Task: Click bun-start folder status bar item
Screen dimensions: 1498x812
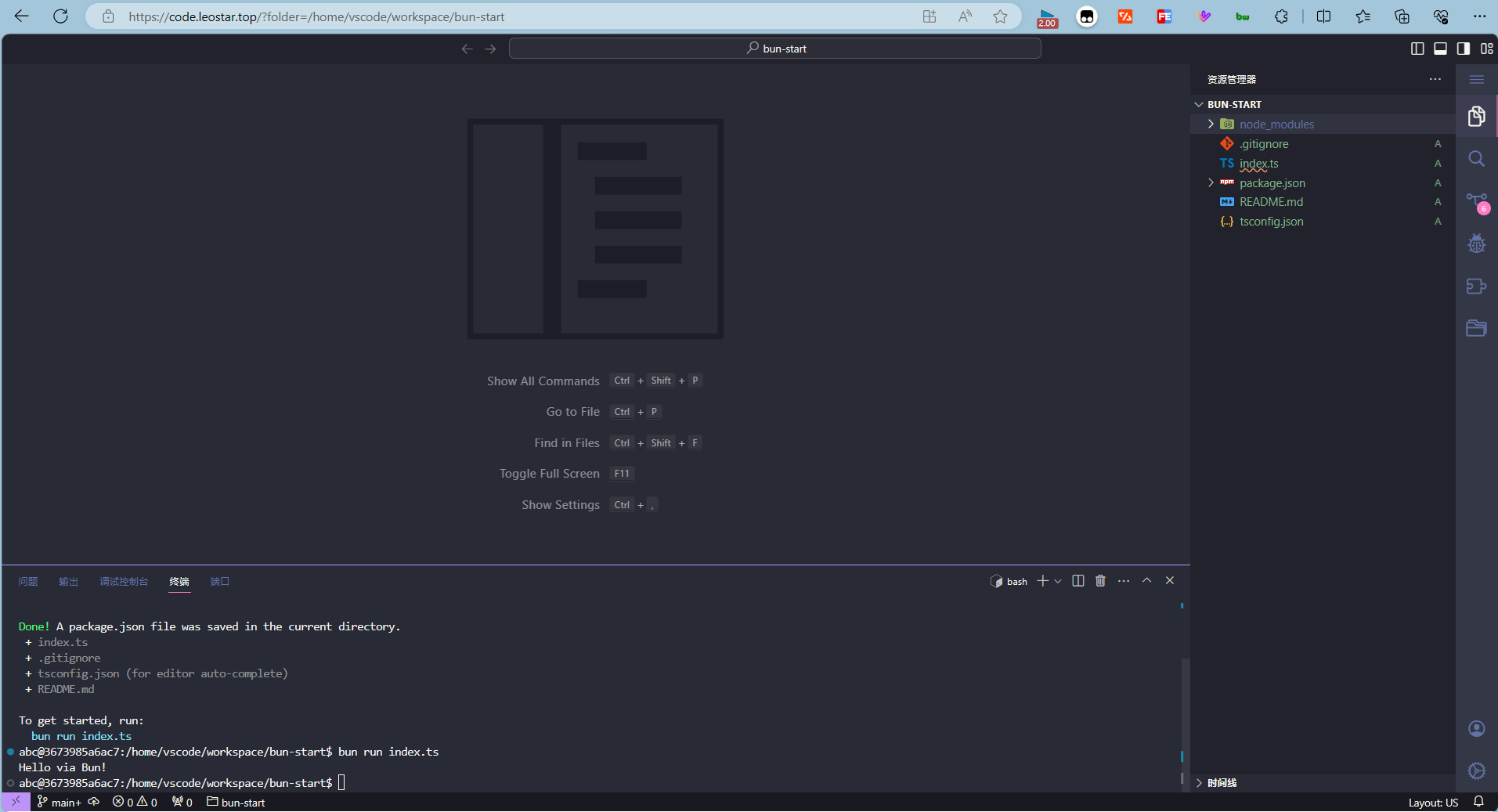Action: (x=236, y=802)
